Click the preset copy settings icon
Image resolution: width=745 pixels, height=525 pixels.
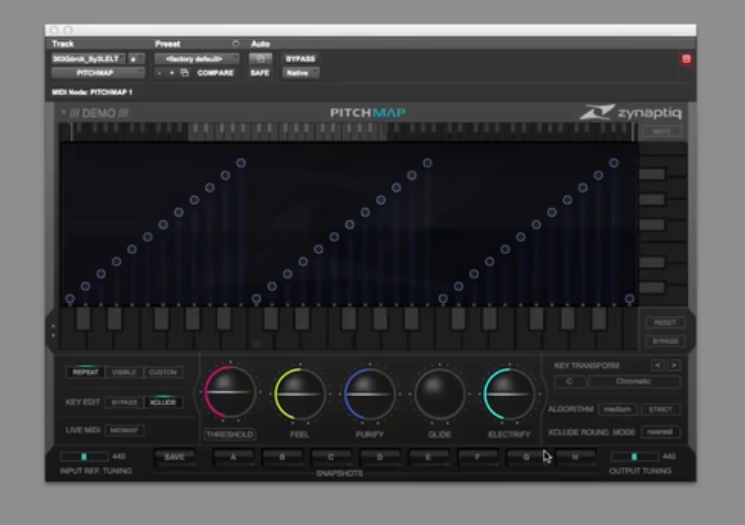coord(185,73)
